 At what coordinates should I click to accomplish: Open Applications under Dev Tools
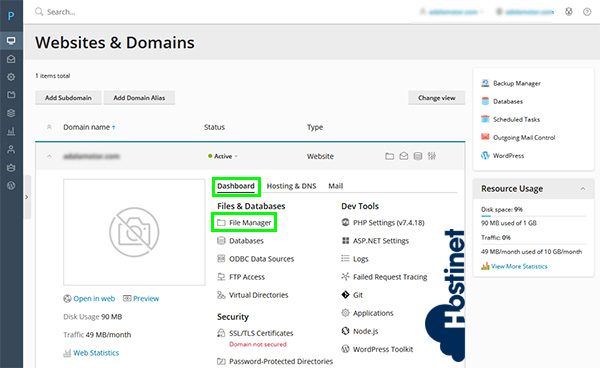pyautogui.click(x=367, y=313)
